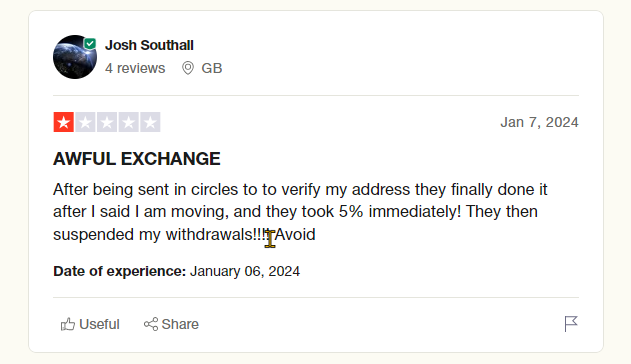Click the GB country label
Screen dimensions: 631x364
pyautogui.click(x=212, y=68)
